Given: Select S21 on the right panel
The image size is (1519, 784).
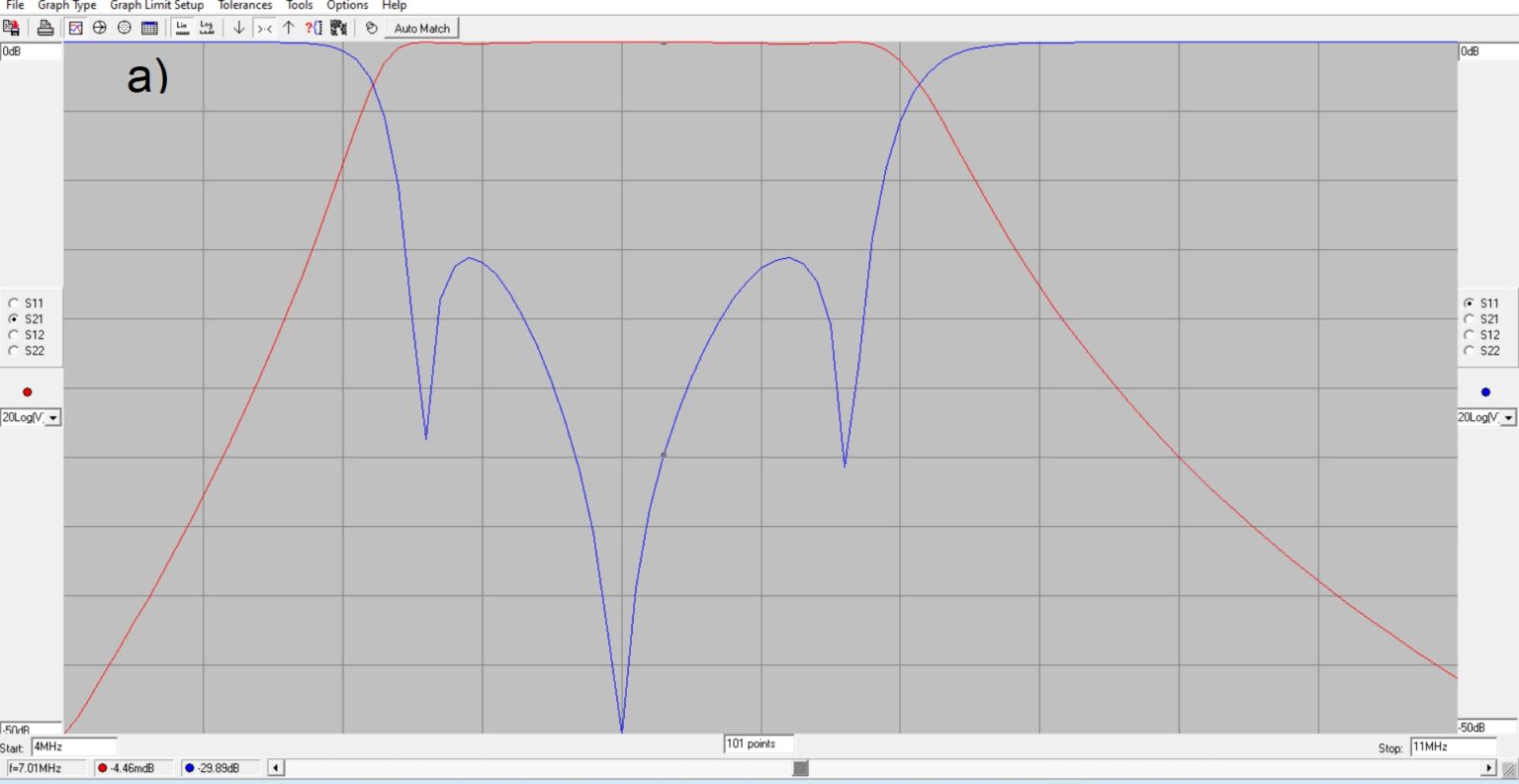Looking at the screenshot, I should pos(1470,318).
